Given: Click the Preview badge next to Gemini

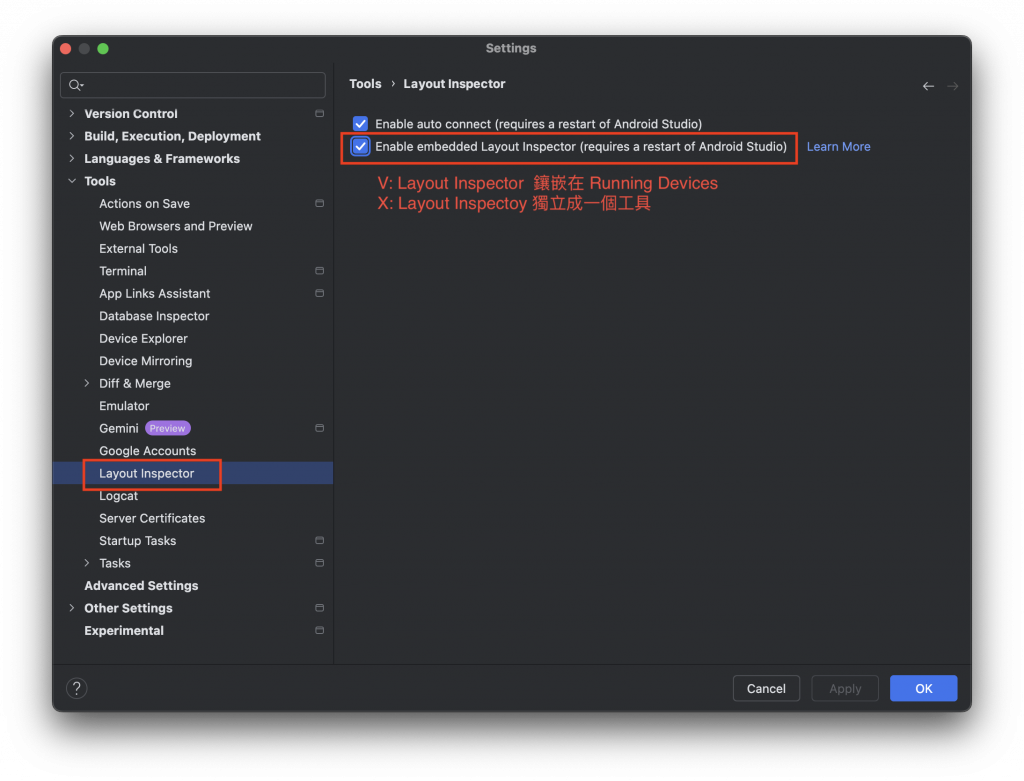Looking at the screenshot, I should click(x=167, y=428).
